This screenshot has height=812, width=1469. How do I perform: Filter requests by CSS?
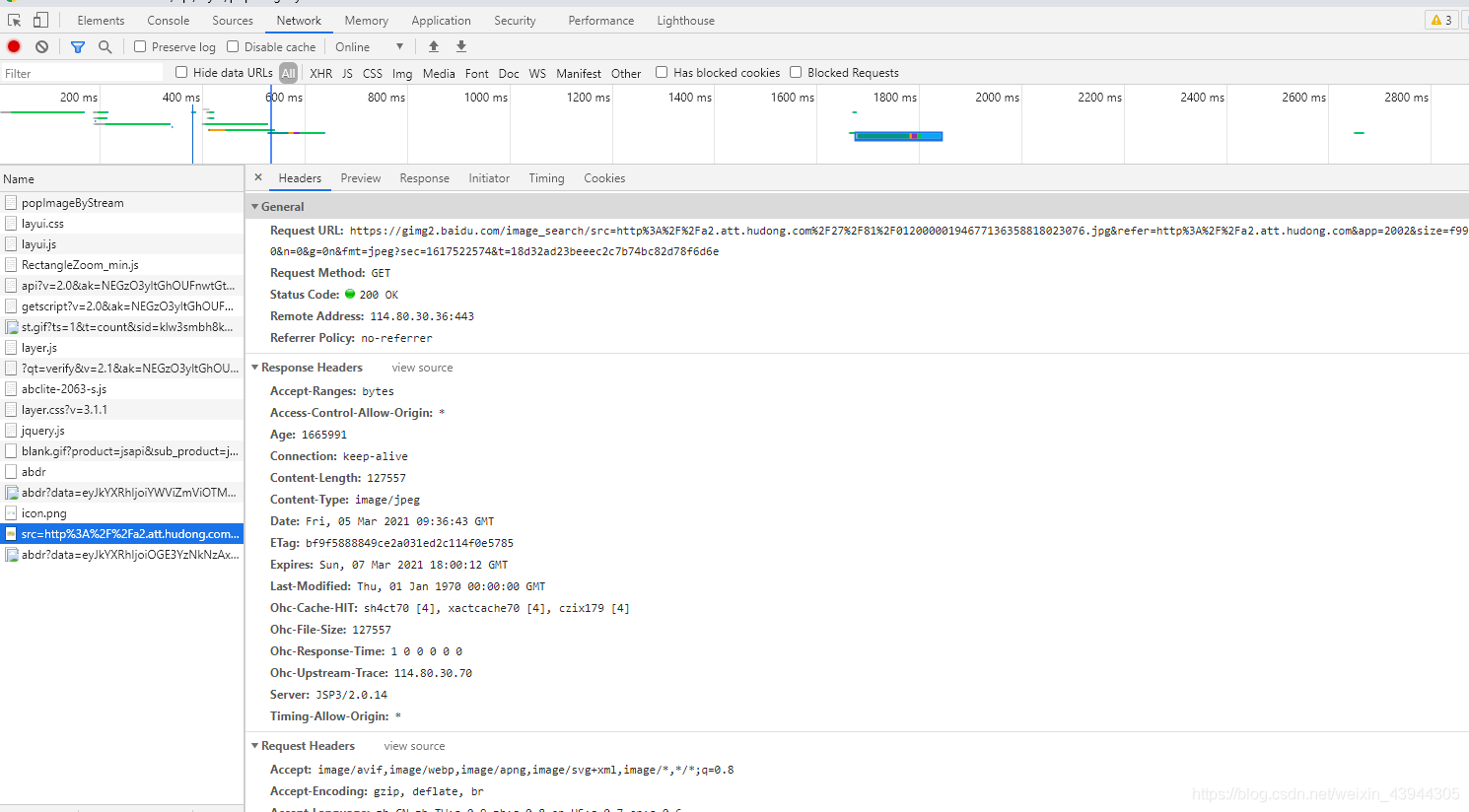coord(373,73)
